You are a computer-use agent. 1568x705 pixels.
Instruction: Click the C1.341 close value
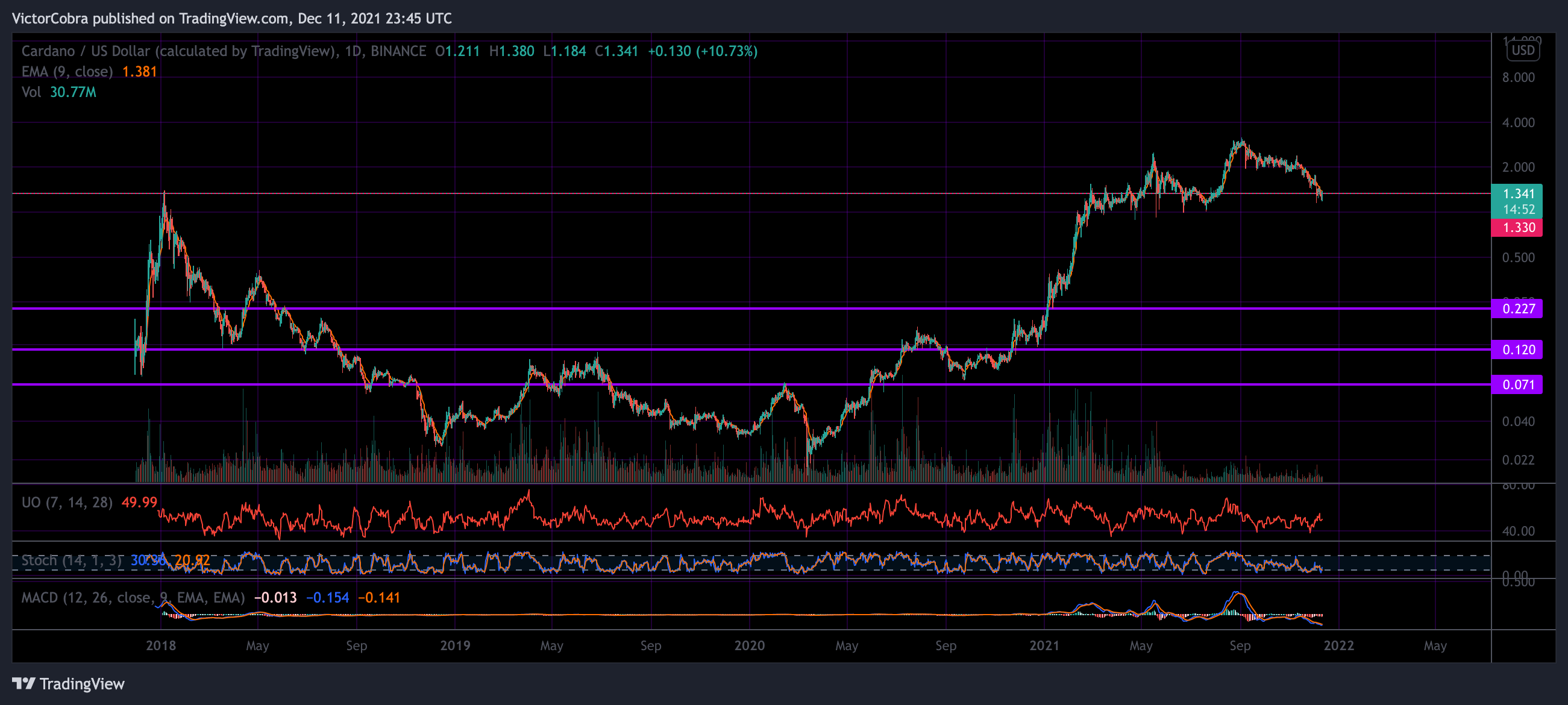(616, 51)
